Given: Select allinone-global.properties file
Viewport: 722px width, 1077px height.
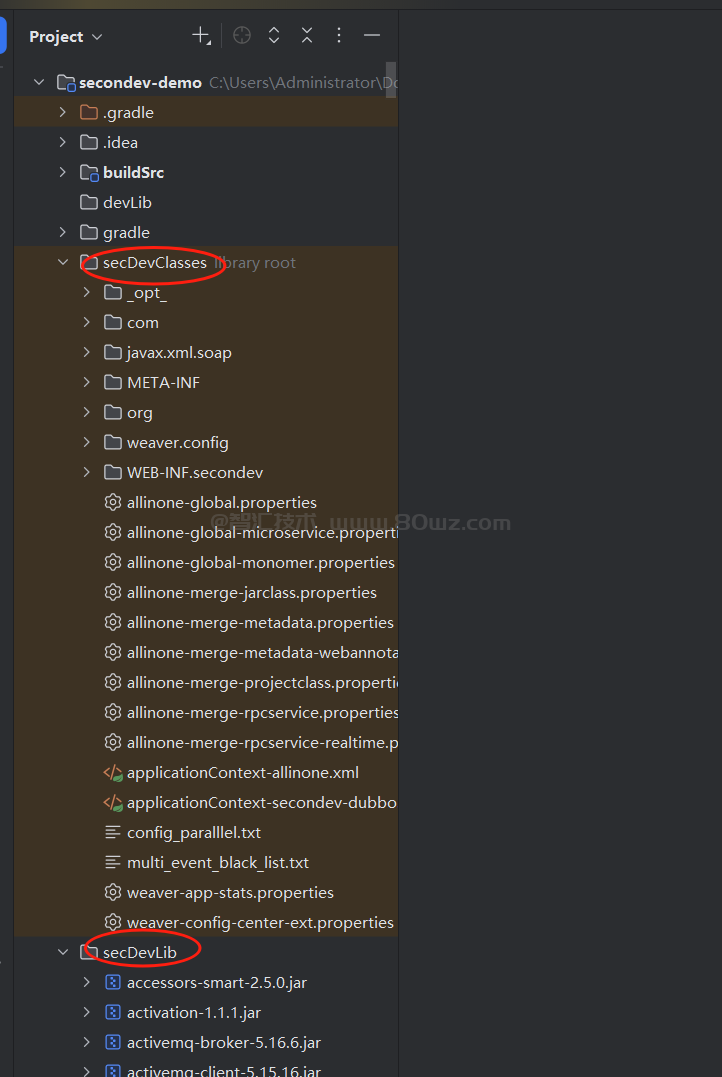Looking at the screenshot, I should [221, 503].
